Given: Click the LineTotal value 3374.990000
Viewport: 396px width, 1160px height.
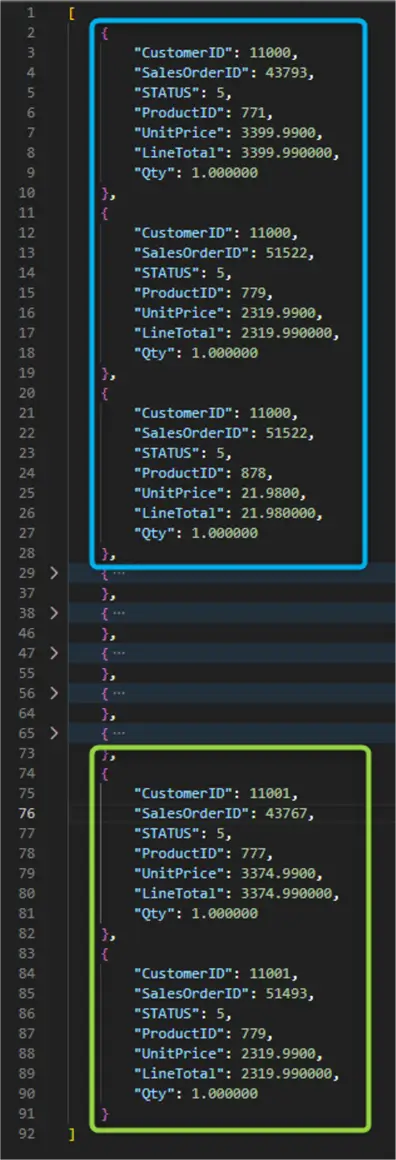Looking at the screenshot, I should (286, 893).
